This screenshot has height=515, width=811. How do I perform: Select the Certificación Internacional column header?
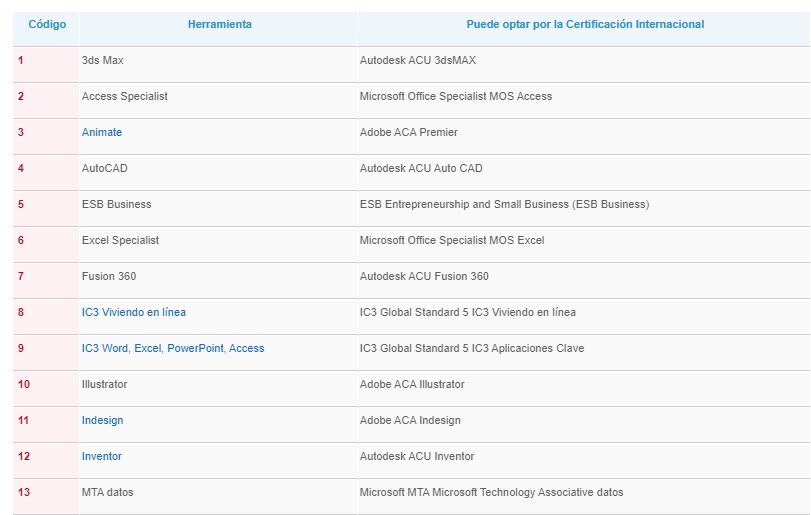coord(585,24)
